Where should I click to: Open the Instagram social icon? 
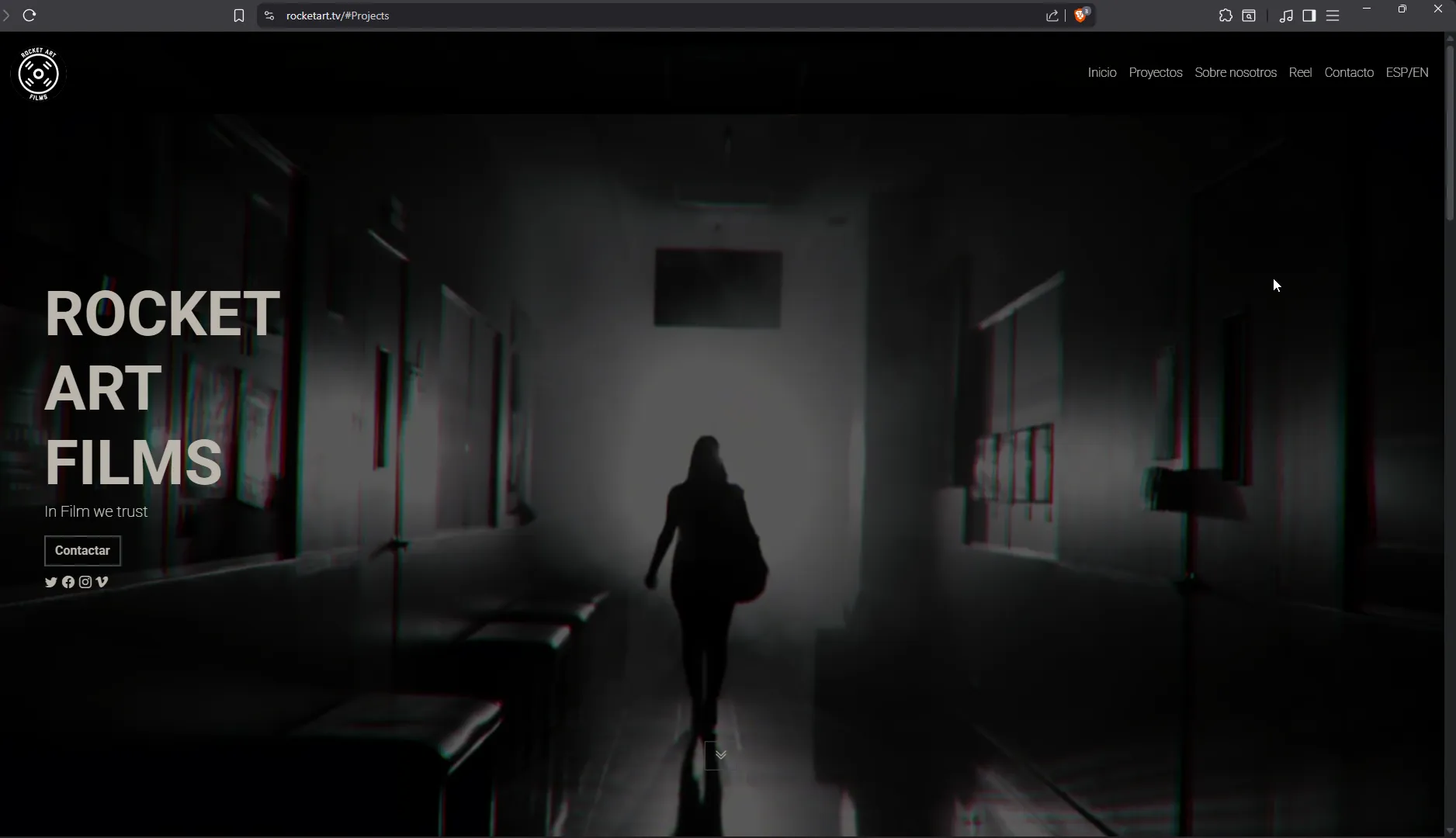(x=85, y=583)
